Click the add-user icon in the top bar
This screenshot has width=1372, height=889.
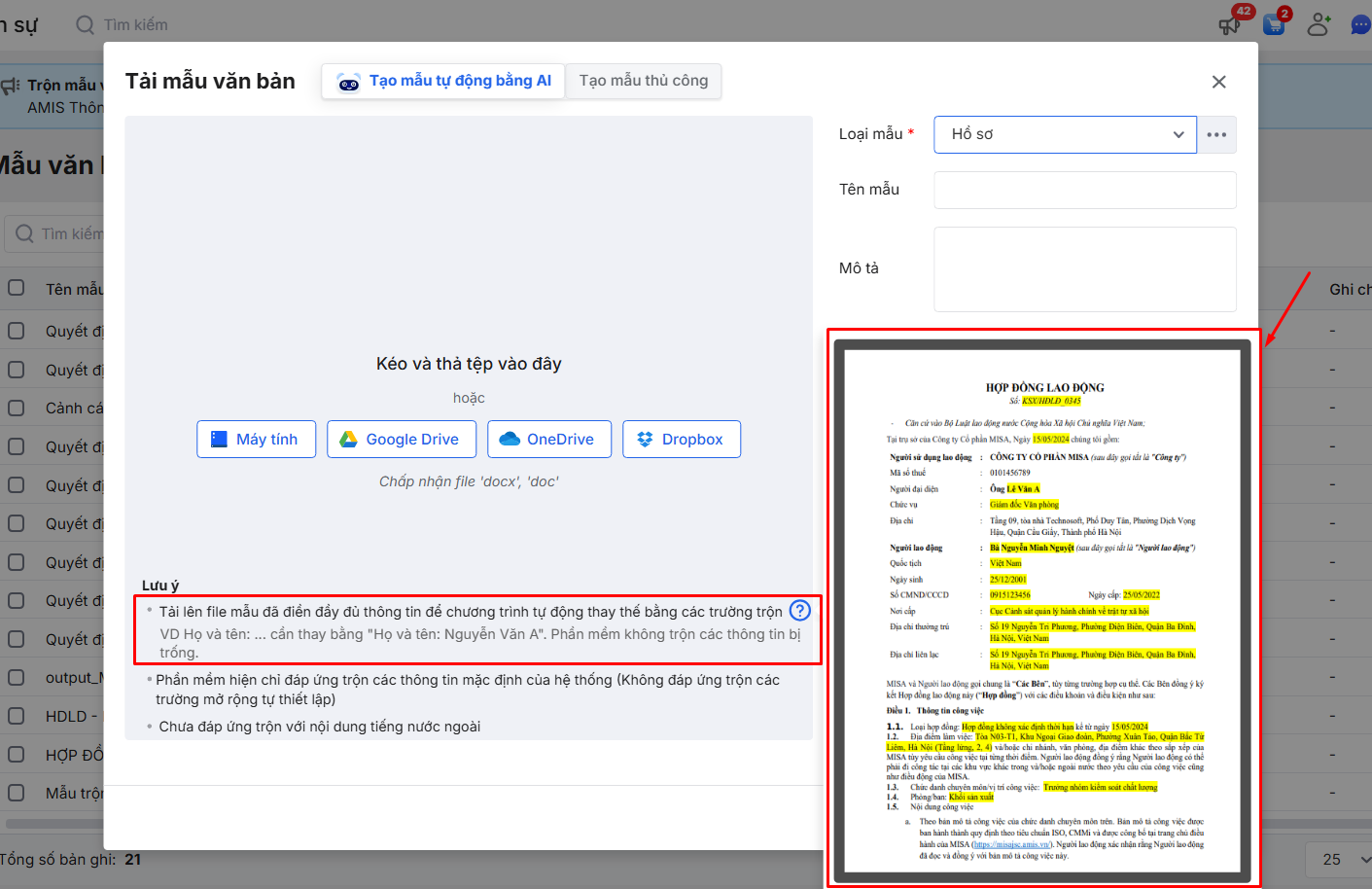[1319, 24]
